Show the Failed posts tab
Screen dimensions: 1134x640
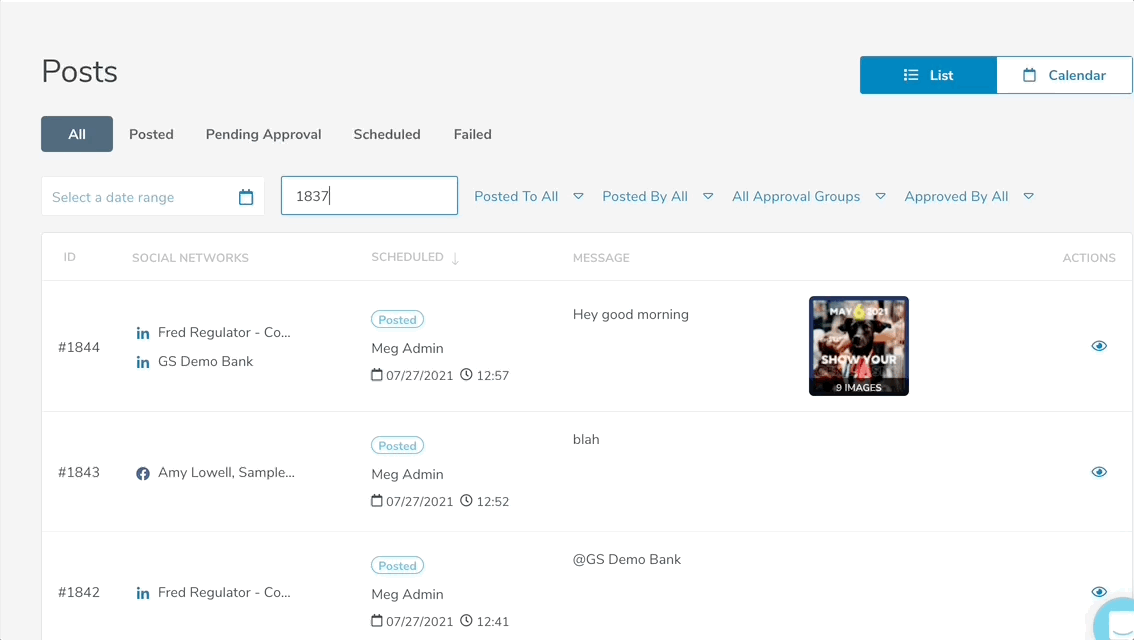[x=472, y=134]
